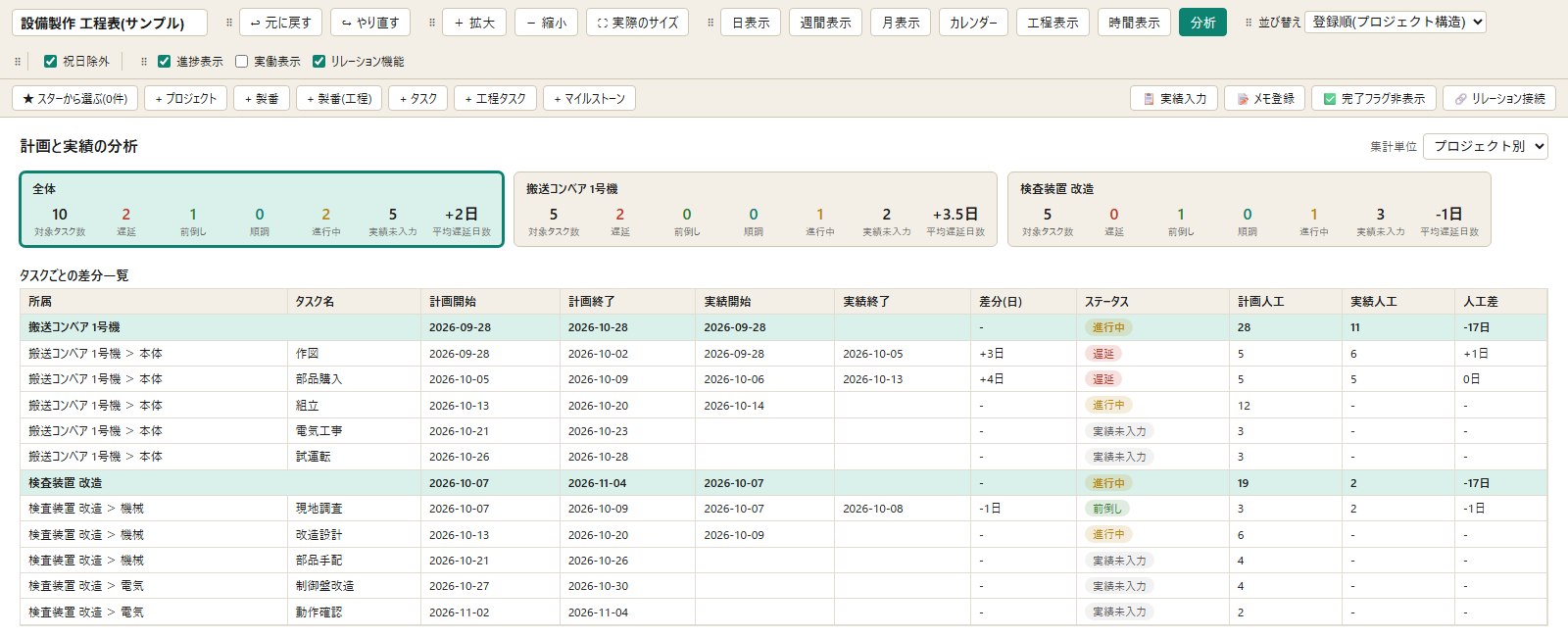
Task: Toggle 完了フラグ非表示 button
Action: [x=1374, y=98]
